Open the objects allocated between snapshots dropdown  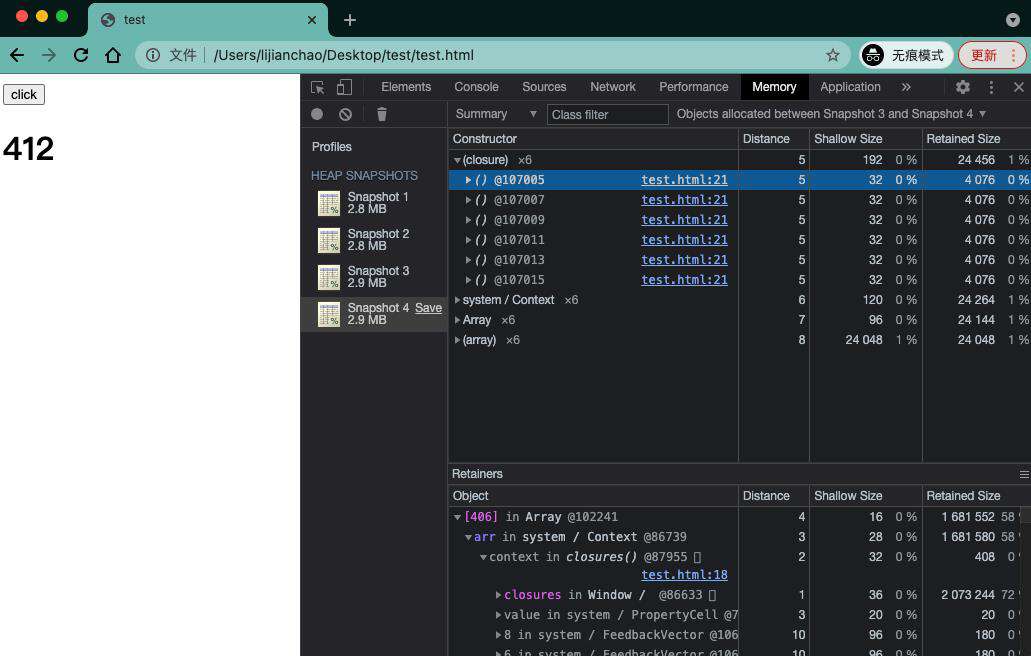click(x=831, y=114)
